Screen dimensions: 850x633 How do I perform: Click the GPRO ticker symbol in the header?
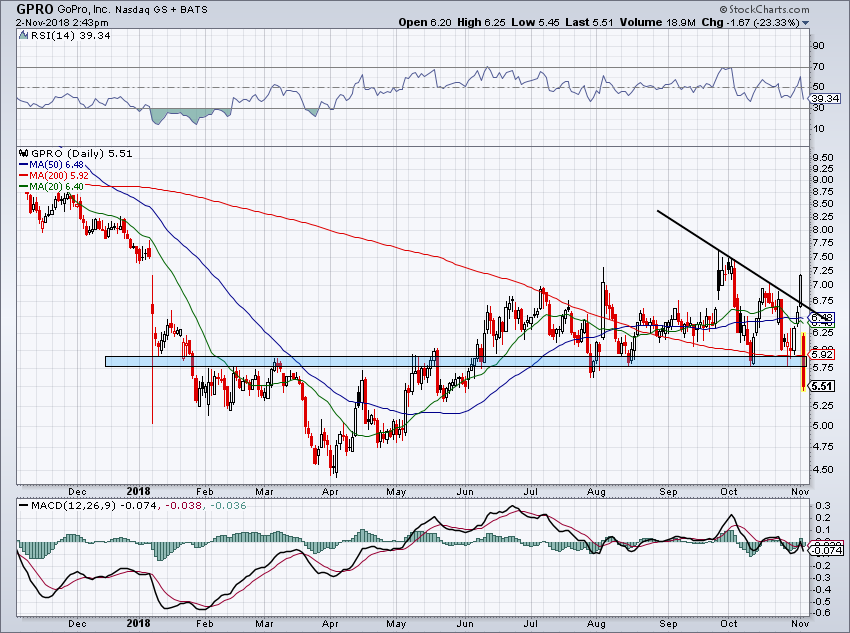pos(35,9)
